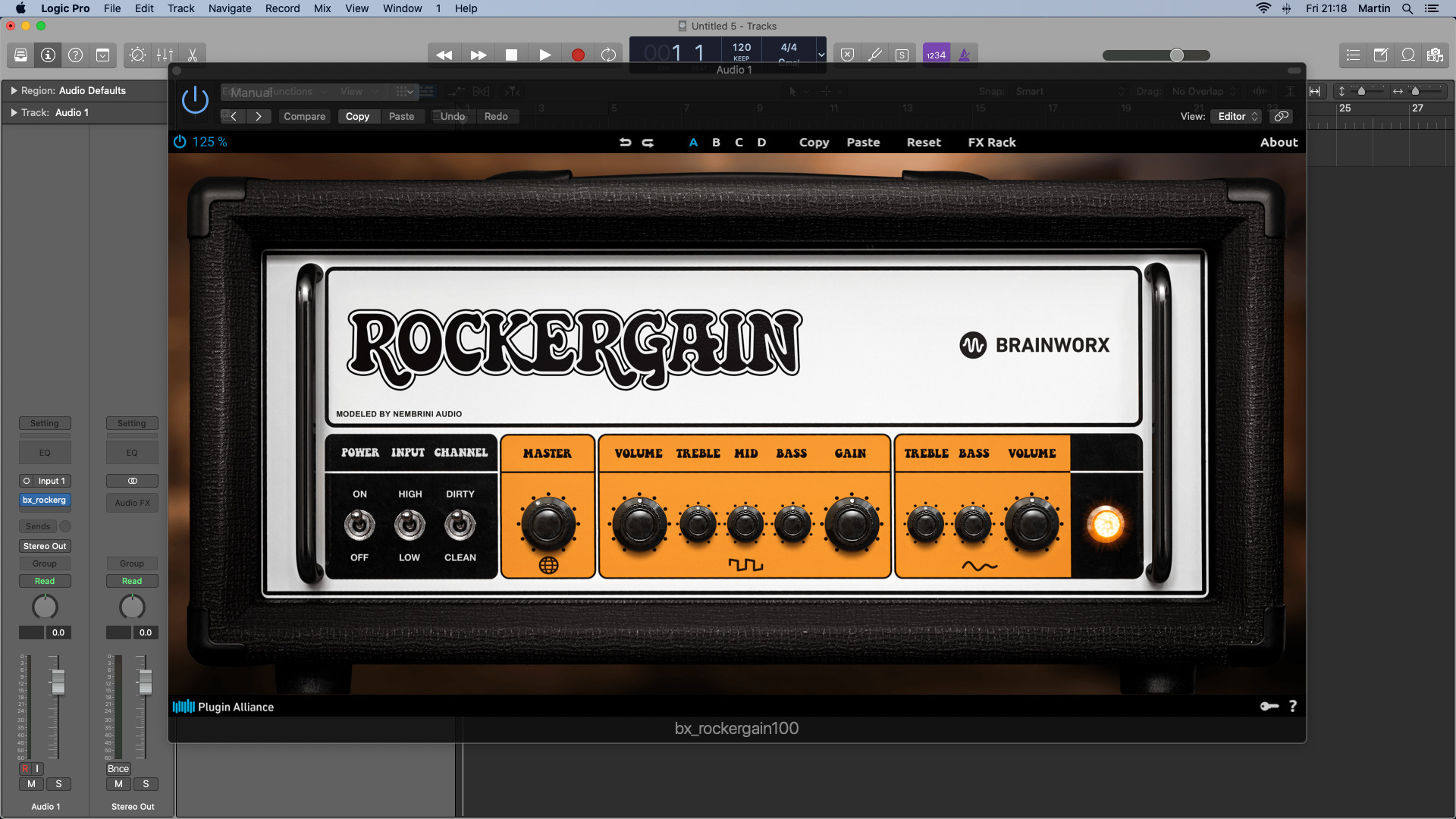This screenshot has width=1456, height=819.
Task: Open Smart Controls icon
Action: [137, 55]
